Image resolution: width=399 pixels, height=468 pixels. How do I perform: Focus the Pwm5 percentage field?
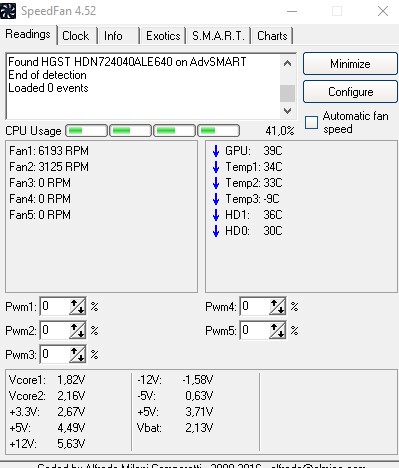tap(255, 330)
